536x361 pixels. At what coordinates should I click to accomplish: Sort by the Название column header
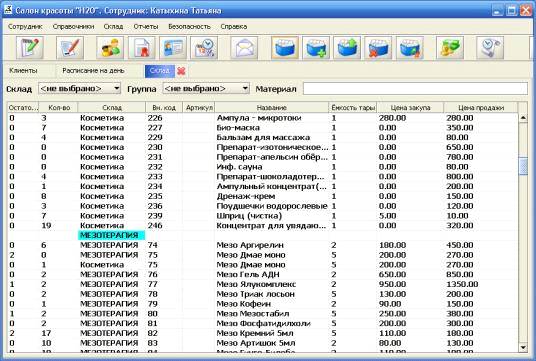[272, 107]
